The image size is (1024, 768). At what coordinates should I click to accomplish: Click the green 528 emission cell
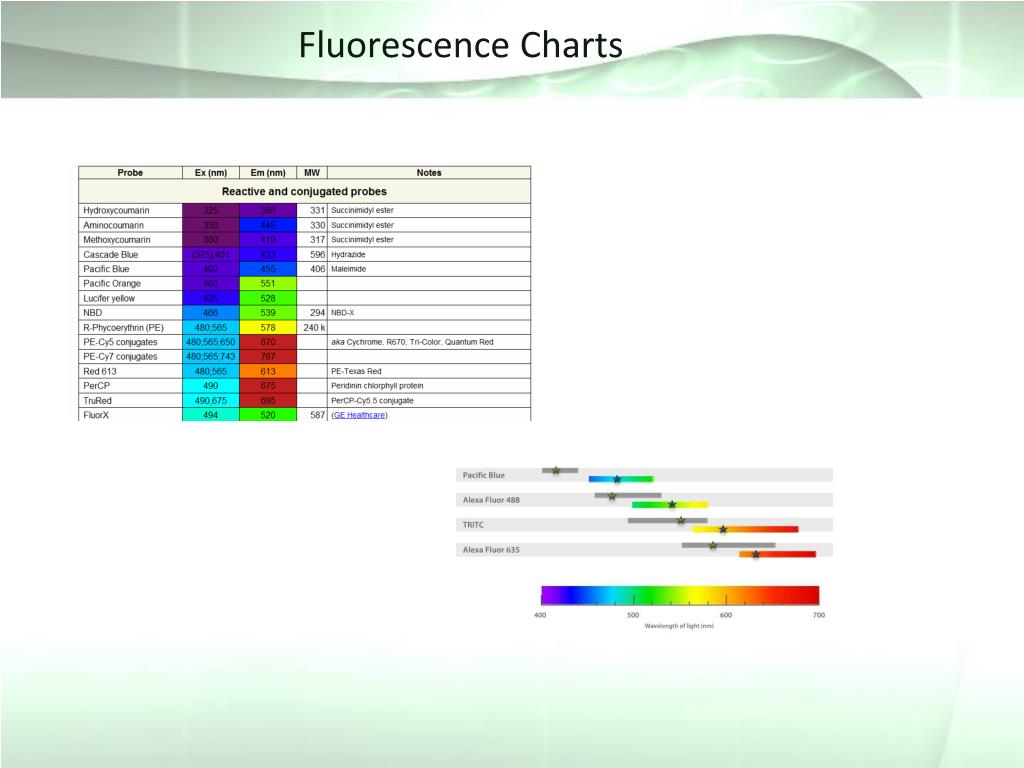pyautogui.click(x=268, y=298)
